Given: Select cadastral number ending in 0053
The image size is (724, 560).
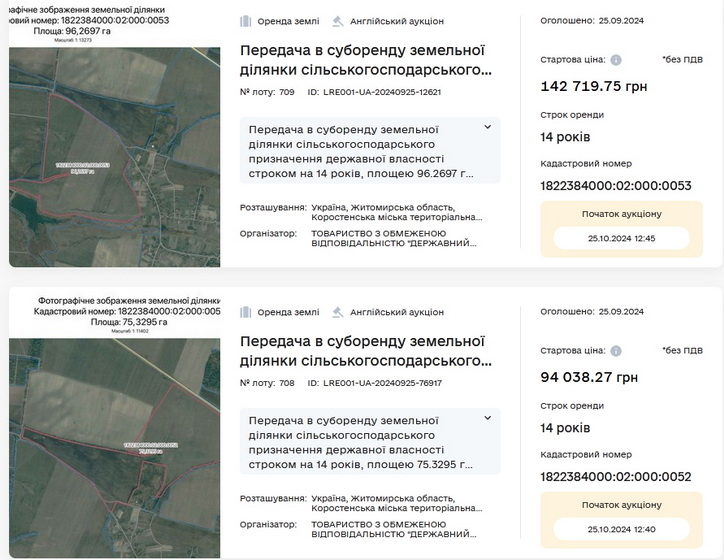Looking at the screenshot, I should 615,186.
